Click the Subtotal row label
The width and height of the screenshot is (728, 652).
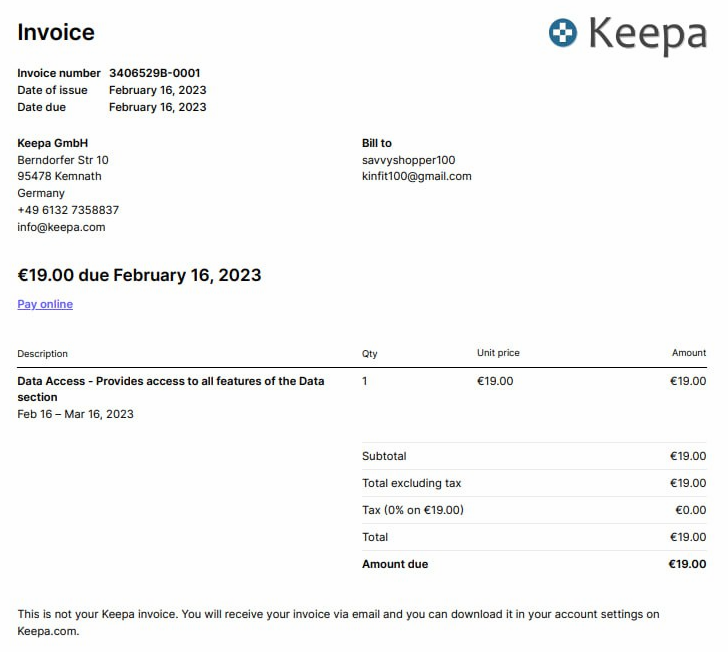click(384, 456)
